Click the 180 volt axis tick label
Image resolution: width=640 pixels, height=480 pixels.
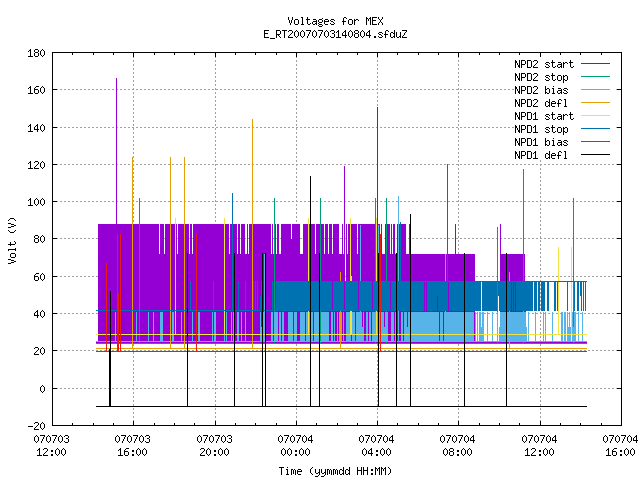tap(36, 53)
